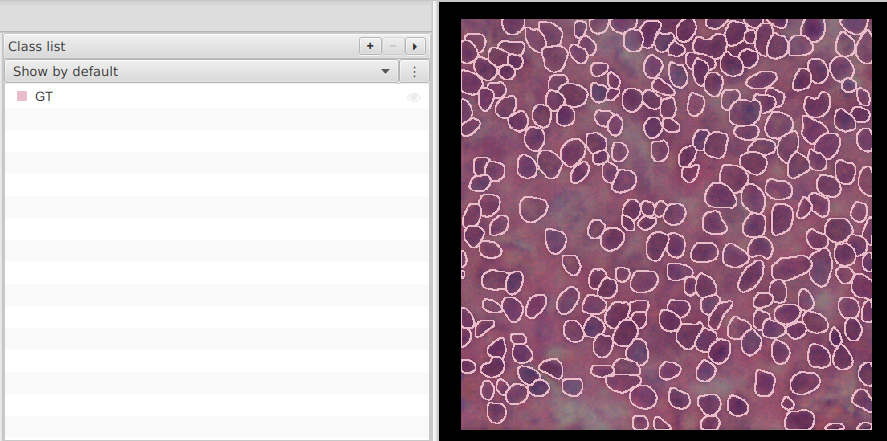Click the gray bar above Class list
Image resolution: width=887 pixels, height=441 pixels.
216,15
